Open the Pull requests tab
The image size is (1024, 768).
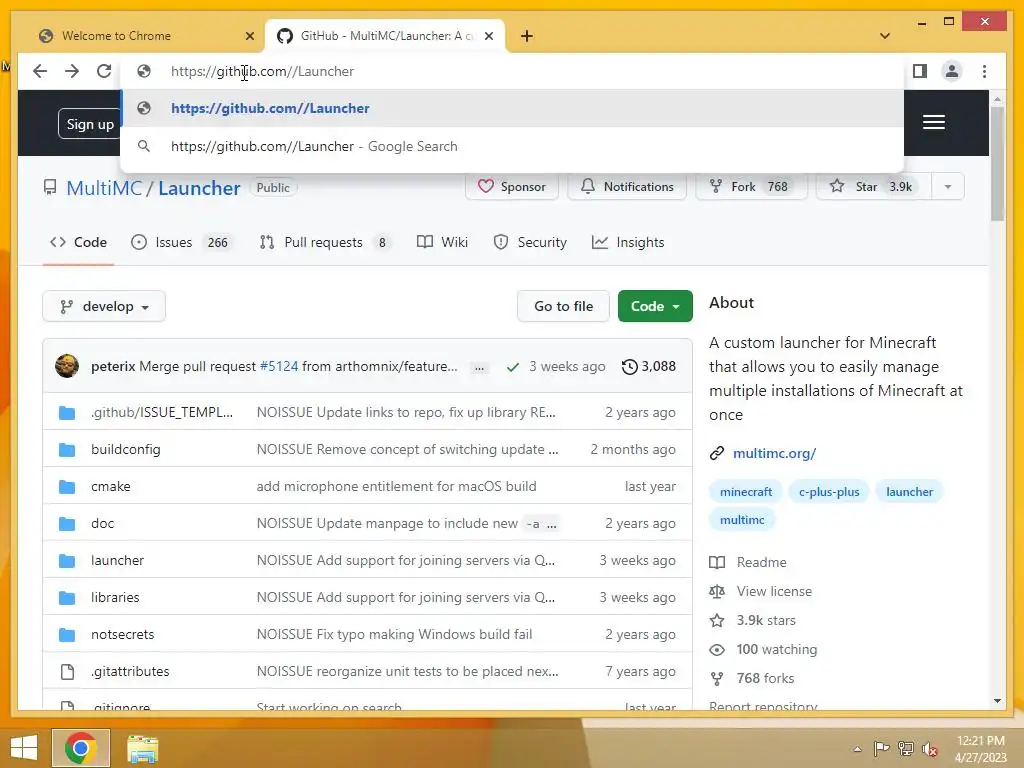(325, 242)
